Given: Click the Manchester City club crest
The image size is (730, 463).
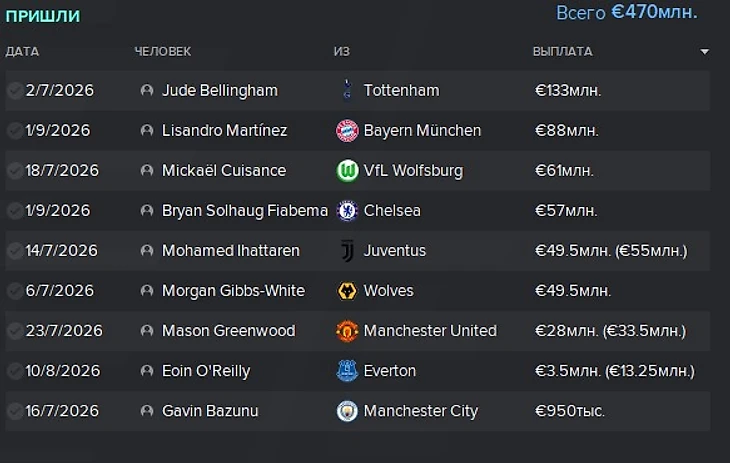Looking at the screenshot, I should point(347,411).
